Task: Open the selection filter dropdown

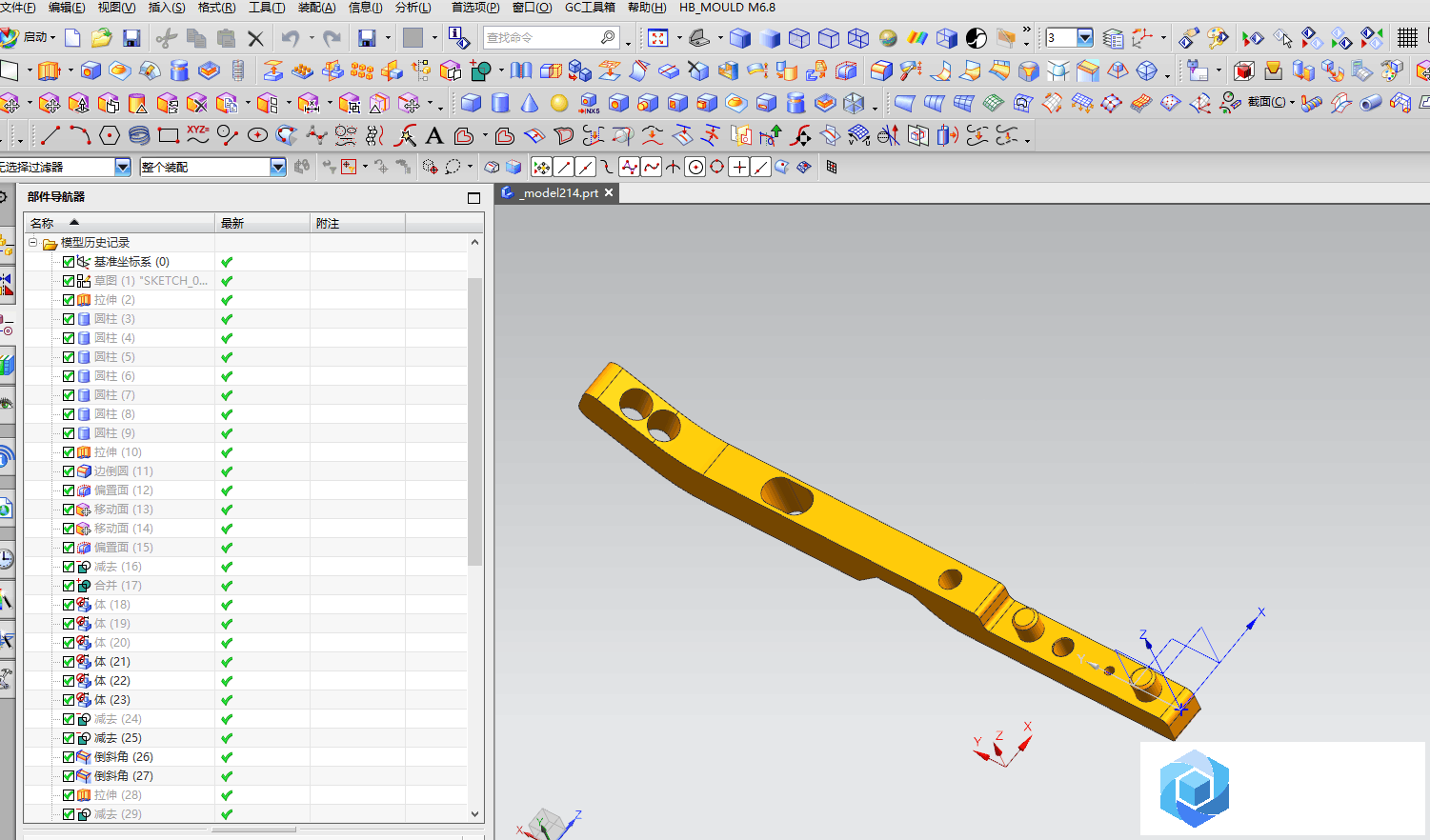Action: 123,168
